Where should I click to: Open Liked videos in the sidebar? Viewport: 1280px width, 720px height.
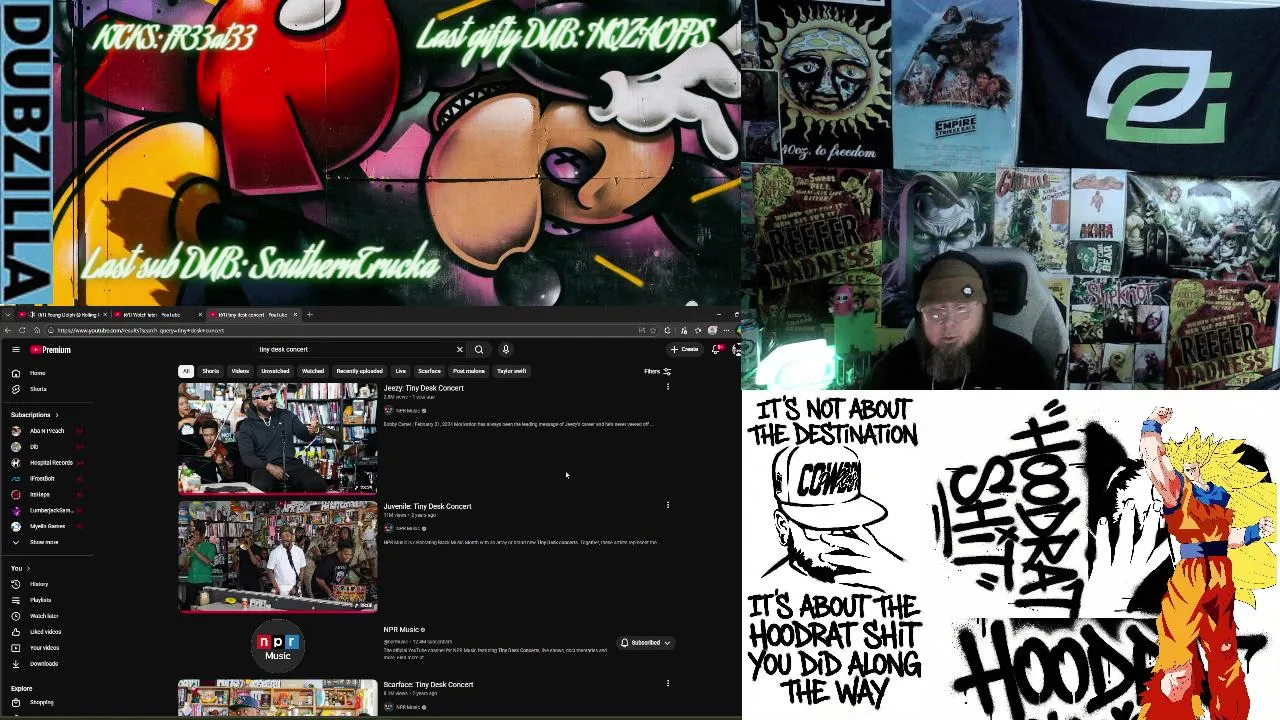pos(43,632)
